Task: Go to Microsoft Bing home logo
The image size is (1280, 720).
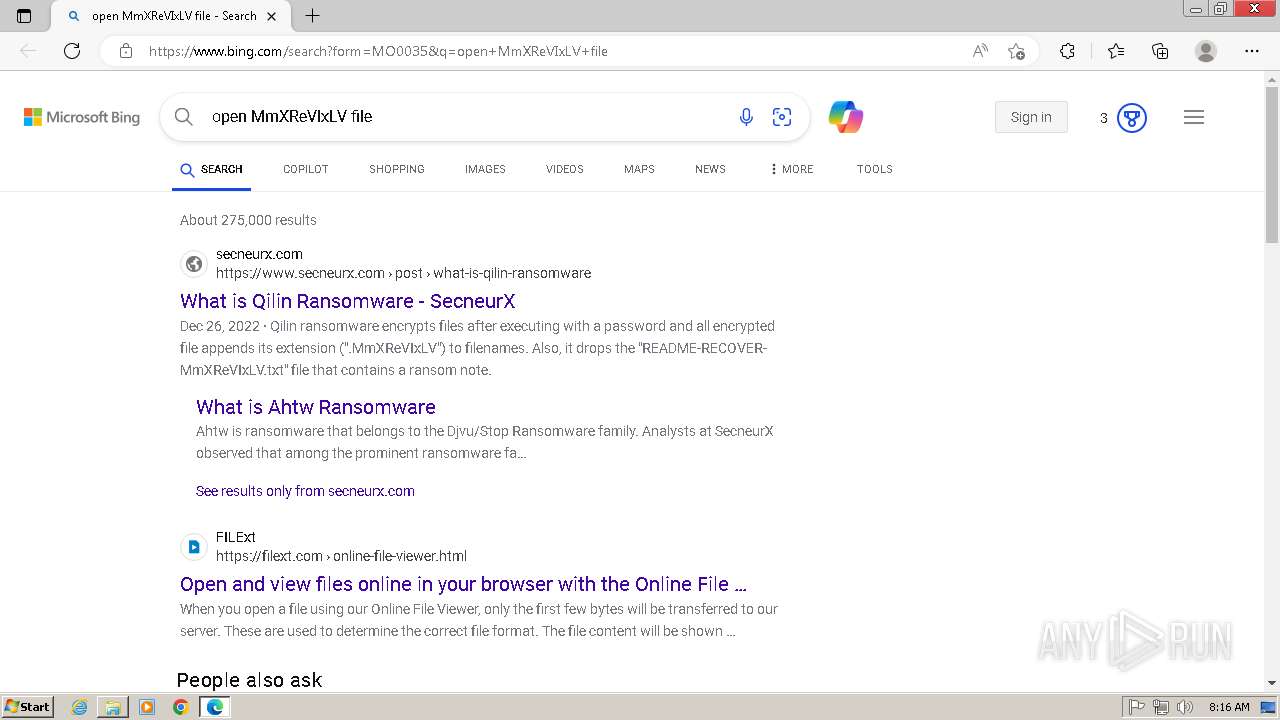Action: [x=82, y=117]
